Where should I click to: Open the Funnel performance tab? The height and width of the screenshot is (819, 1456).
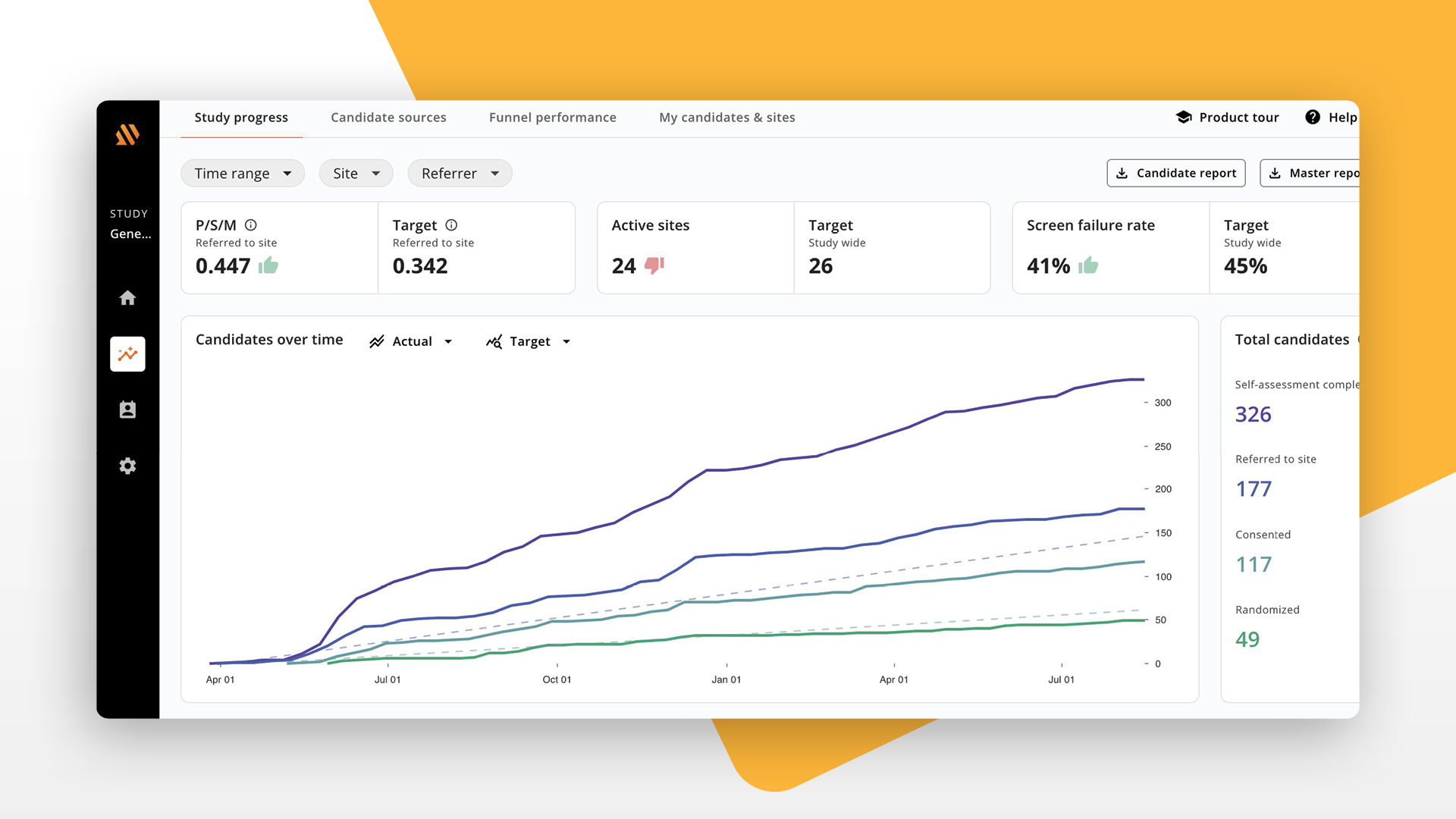552,117
